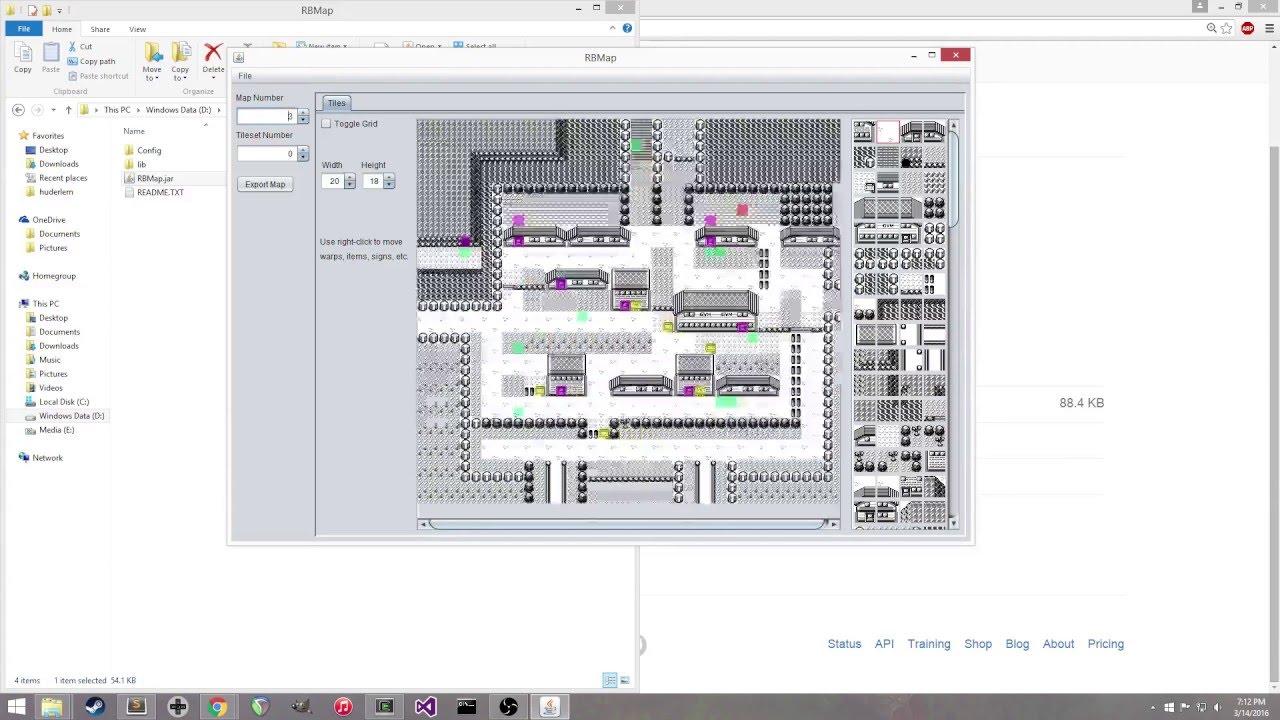
Task: Open the Copy to dropdown
Action: (x=180, y=62)
